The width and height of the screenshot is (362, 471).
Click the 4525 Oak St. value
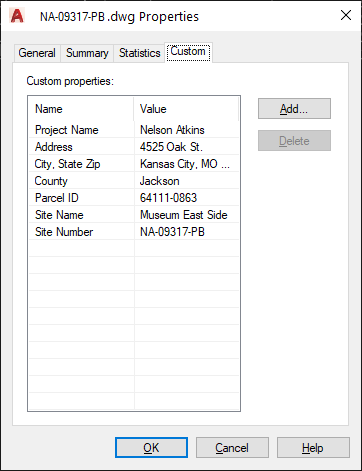187,147
